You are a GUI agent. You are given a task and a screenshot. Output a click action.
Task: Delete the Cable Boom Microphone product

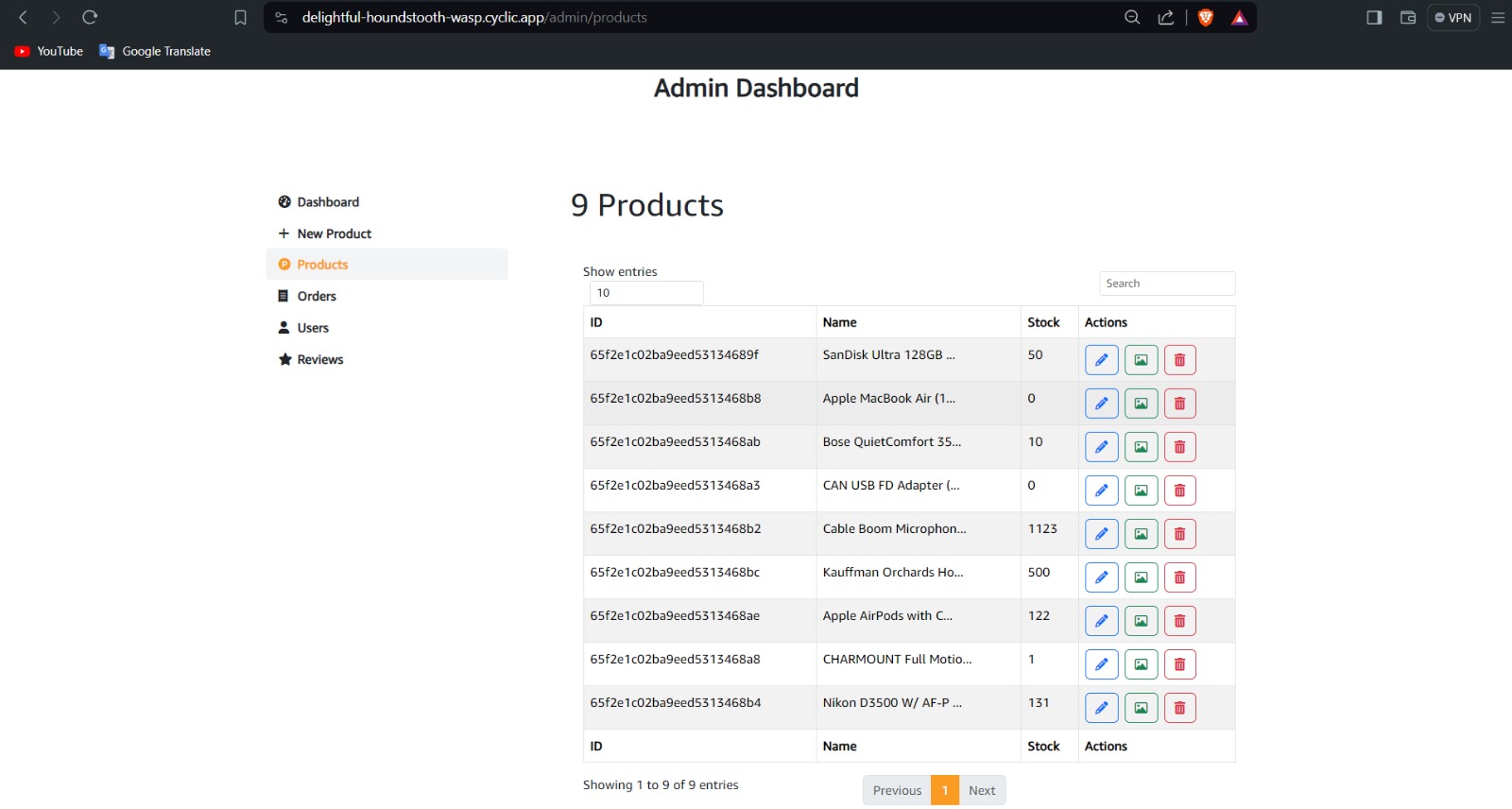tap(1179, 534)
